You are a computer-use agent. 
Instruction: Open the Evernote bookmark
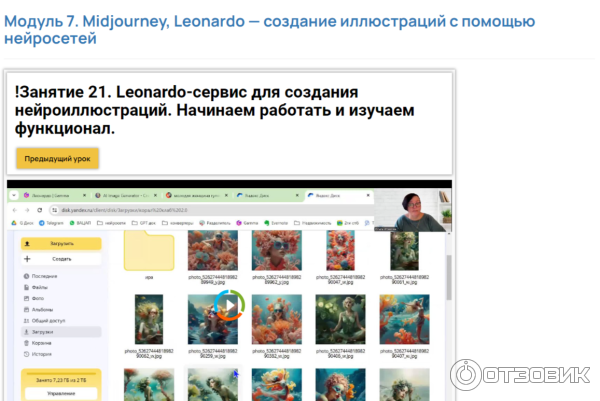[276, 223]
